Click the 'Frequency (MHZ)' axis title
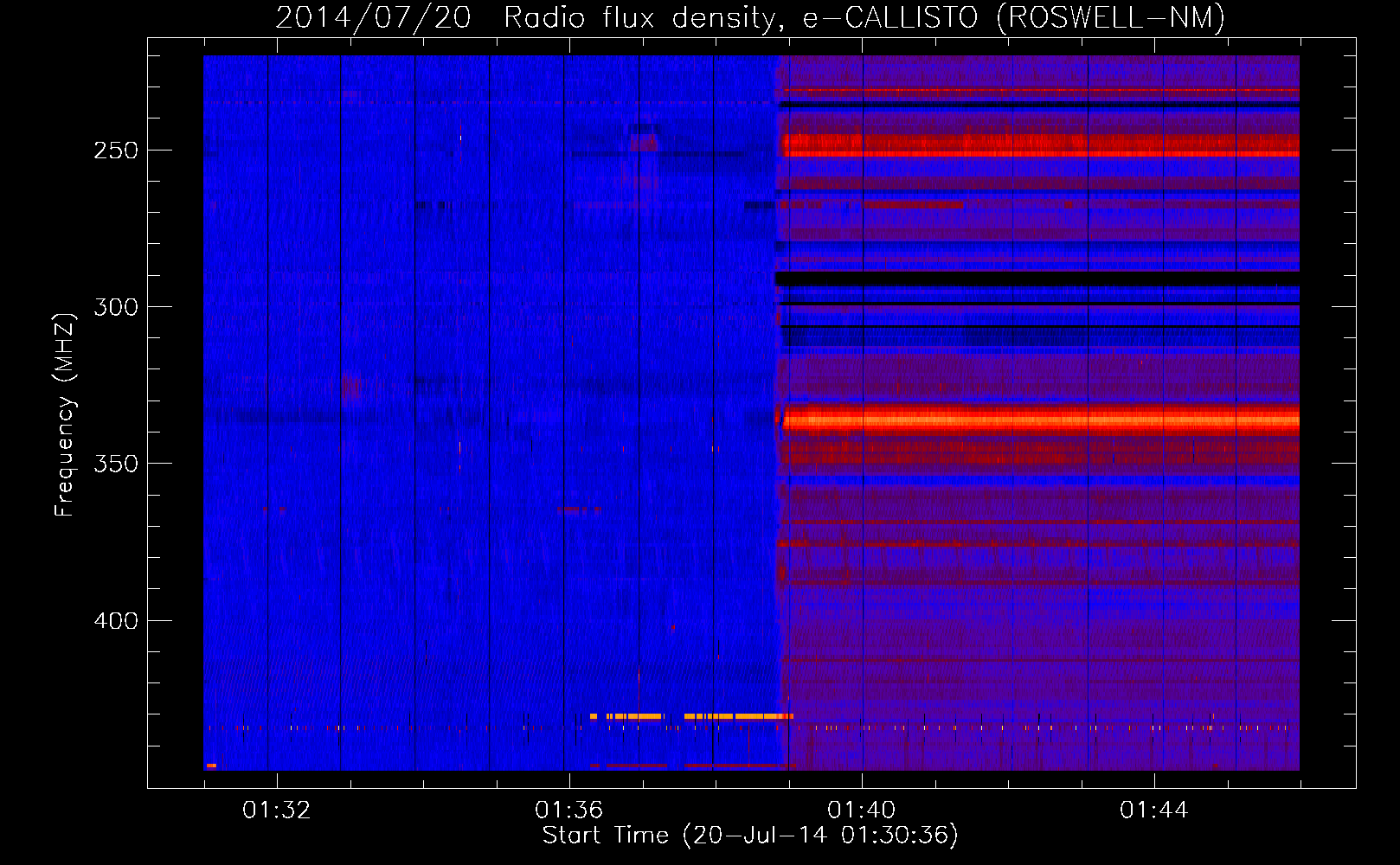Image resolution: width=1400 pixels, height=865 pixels. (x=66, y=414)
